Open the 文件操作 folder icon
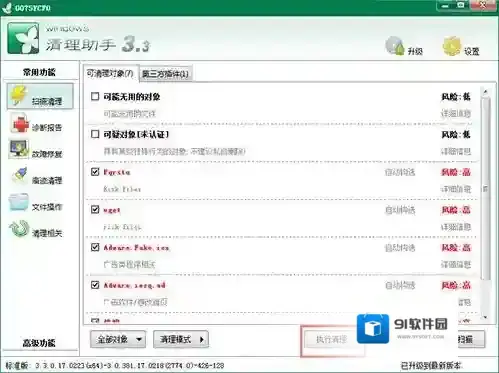Screen dimensions: 499x373 pos(19,202)
